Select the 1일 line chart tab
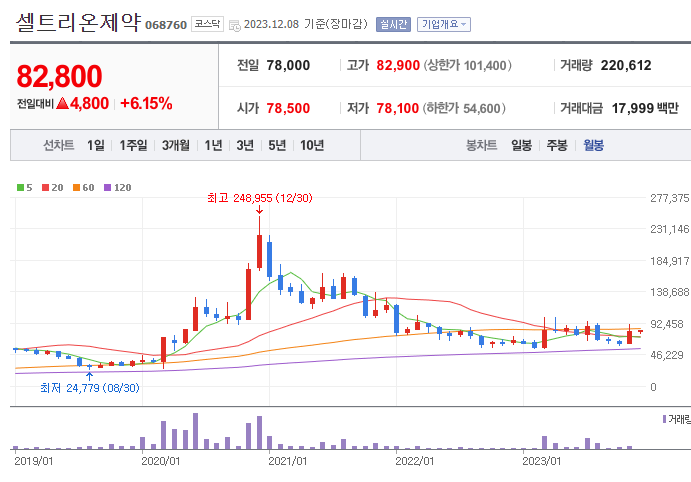Viewport: 691px width, 482px height. [x=96, y=145]
